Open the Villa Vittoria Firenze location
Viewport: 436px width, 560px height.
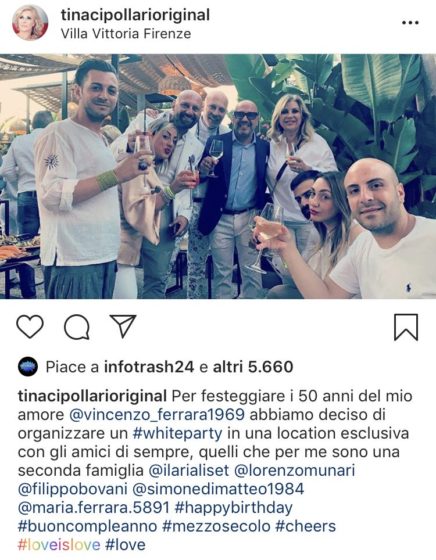(x=126, y=34)
